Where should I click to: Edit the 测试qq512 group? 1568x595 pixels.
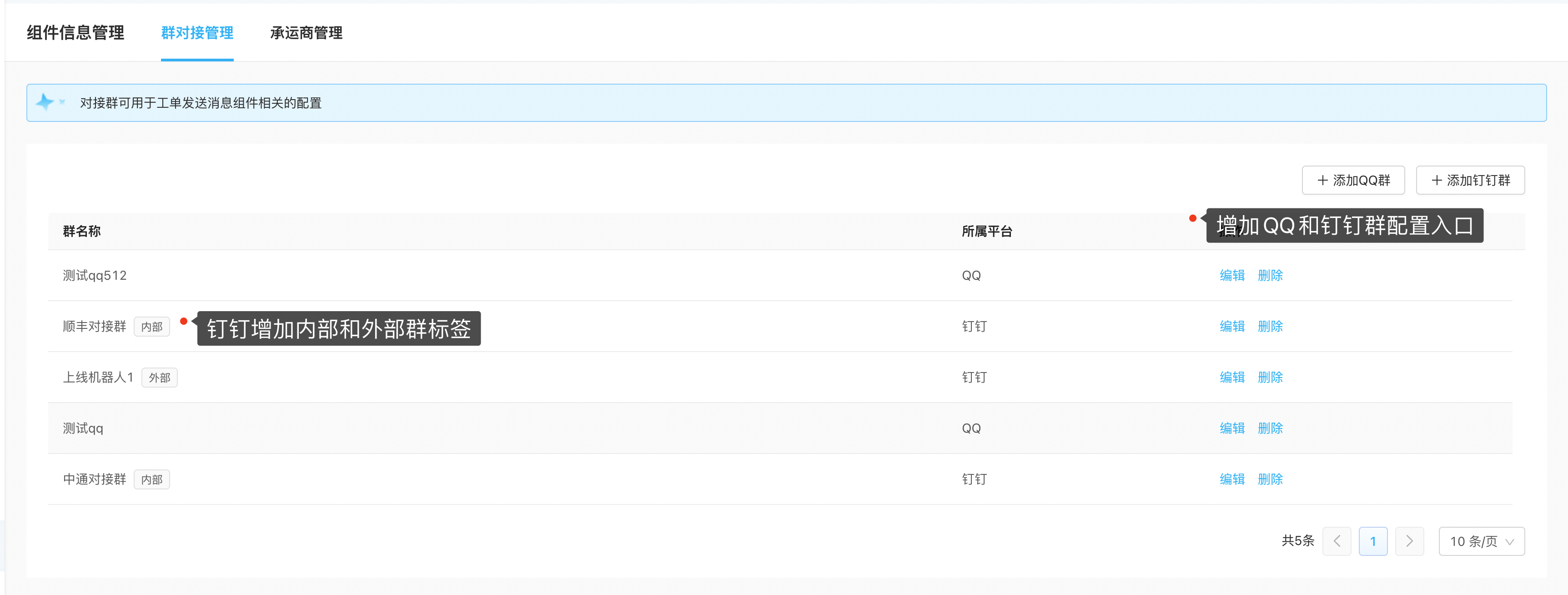click(1232, 275)
